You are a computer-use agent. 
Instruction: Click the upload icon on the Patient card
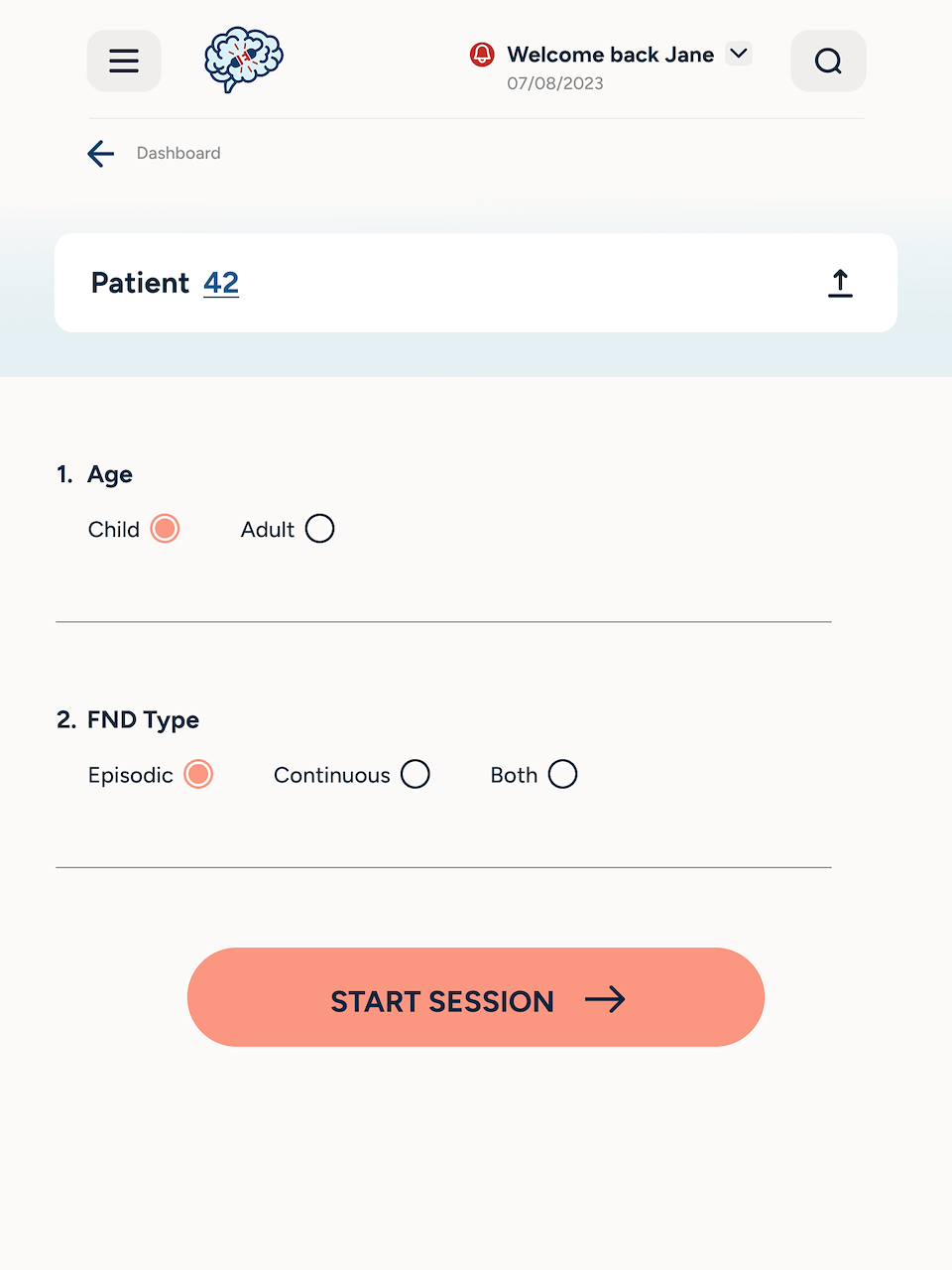coord(840,283)
